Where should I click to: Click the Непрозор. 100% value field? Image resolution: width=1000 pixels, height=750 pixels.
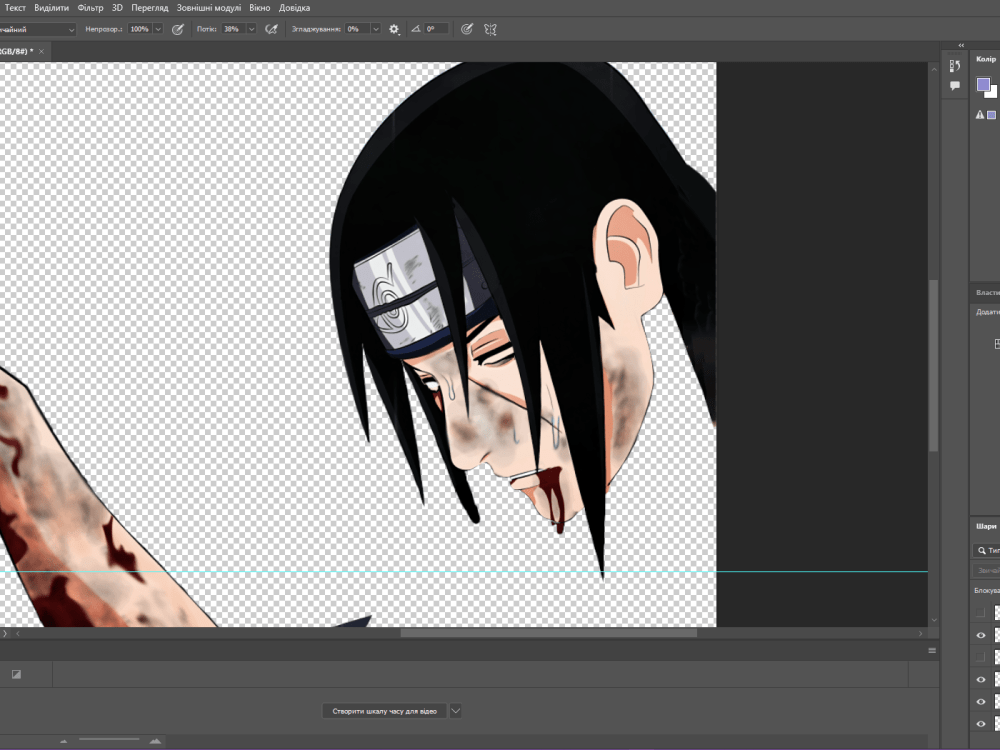[140, 29]
